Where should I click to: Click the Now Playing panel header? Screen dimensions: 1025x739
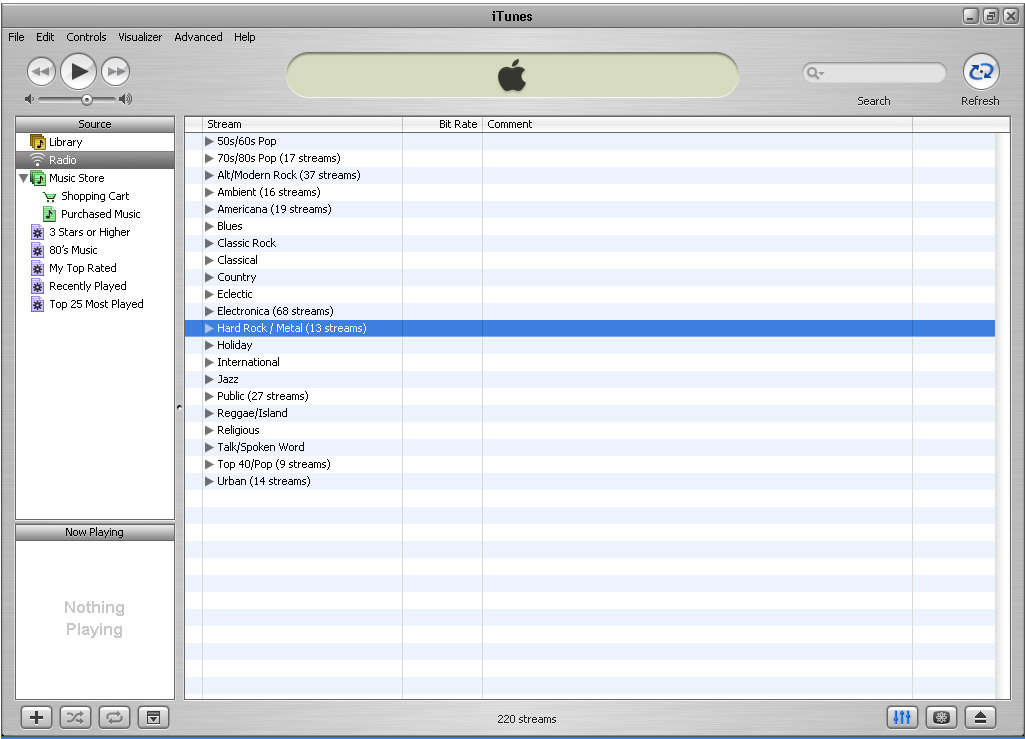tap(95, 532)
